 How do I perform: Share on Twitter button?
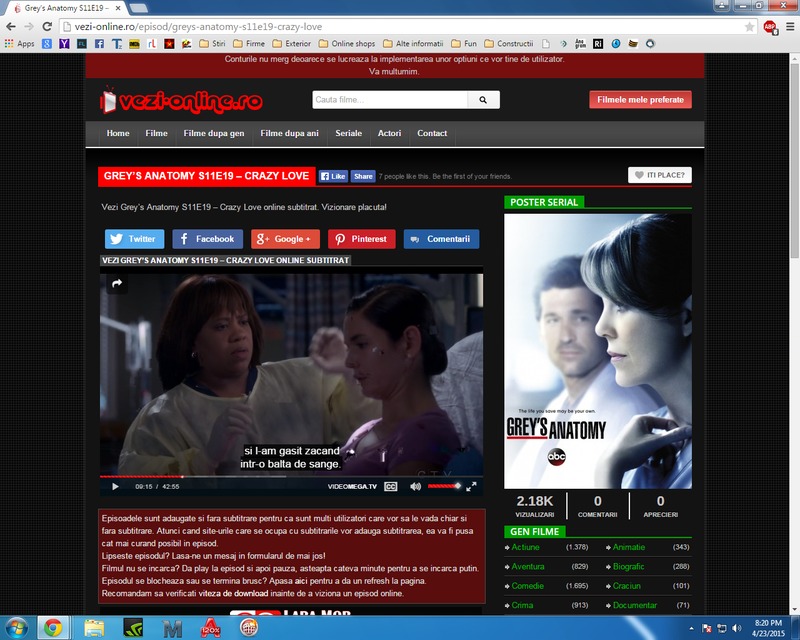[x=135, y=239]
